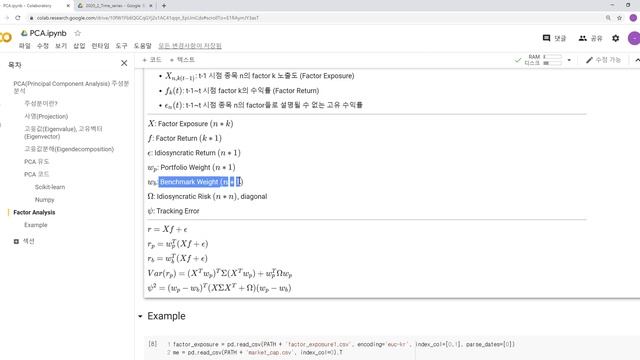The height and width of the screenshot is (360, 640).
Task: Close the table of contents panel
Action: pos(124,63)
